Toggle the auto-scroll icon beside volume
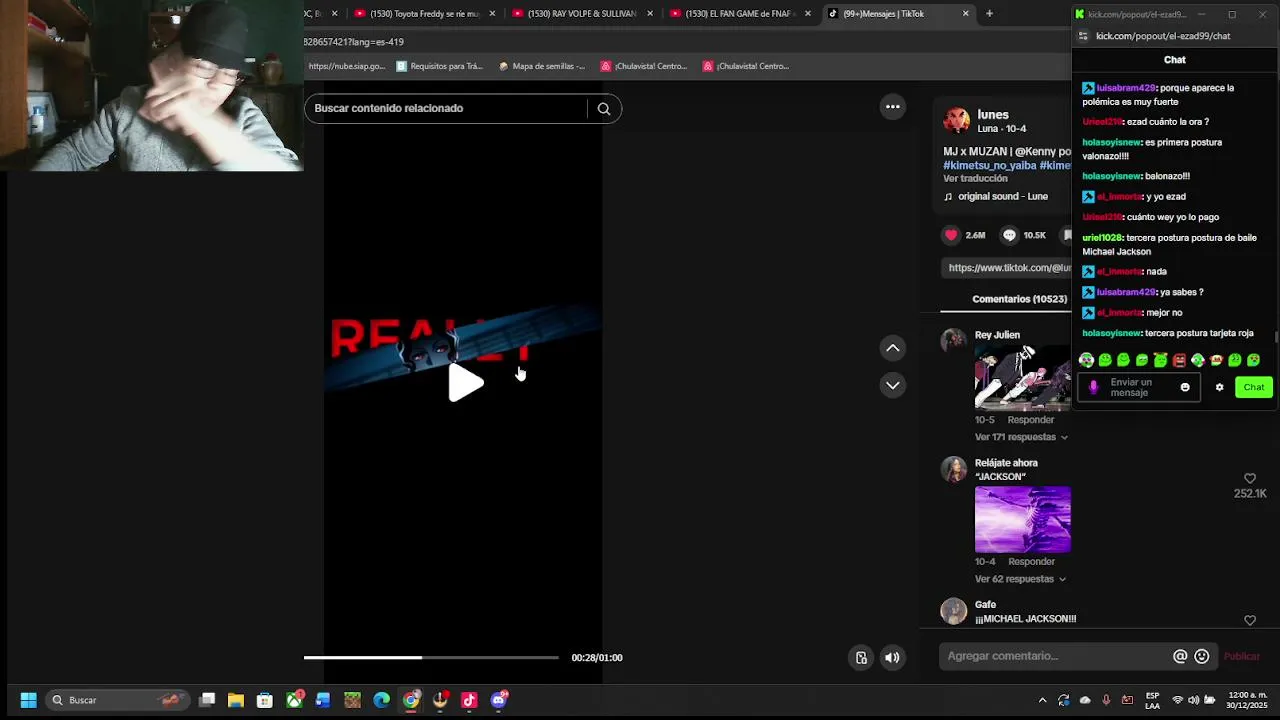The height and width of the screenshot is (720, 1280). 861,657
